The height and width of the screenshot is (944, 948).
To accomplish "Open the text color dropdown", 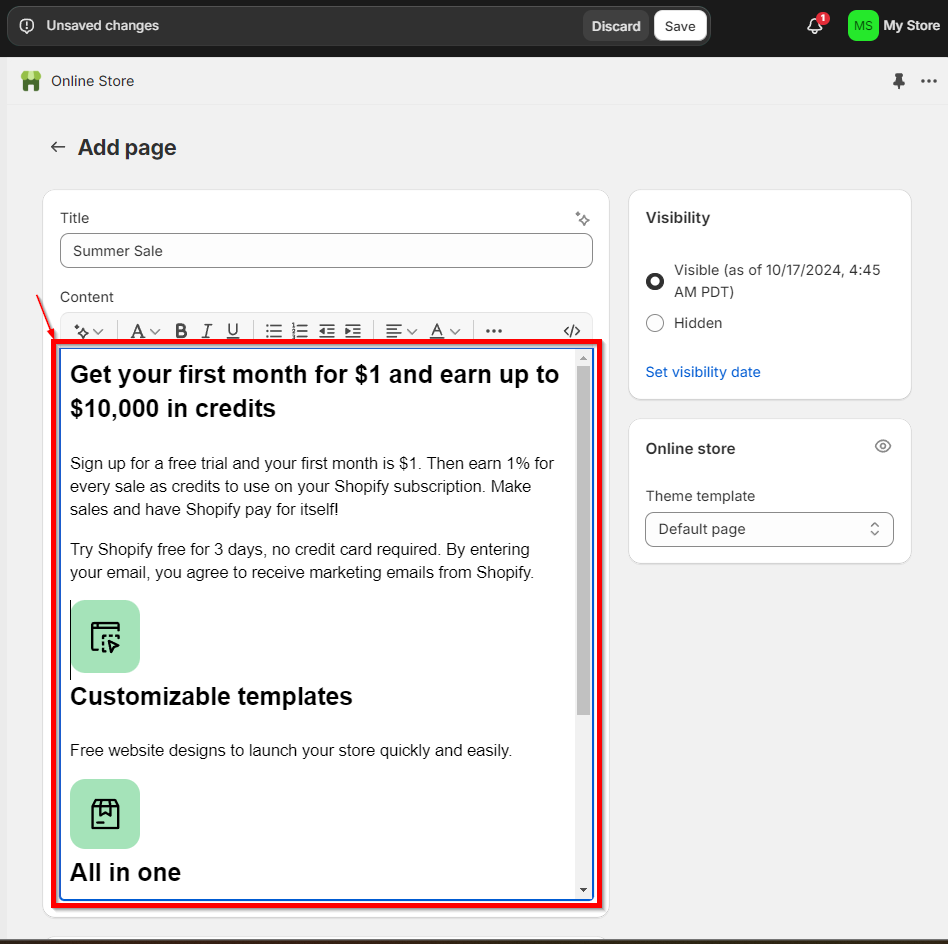I will coord(445,331).
